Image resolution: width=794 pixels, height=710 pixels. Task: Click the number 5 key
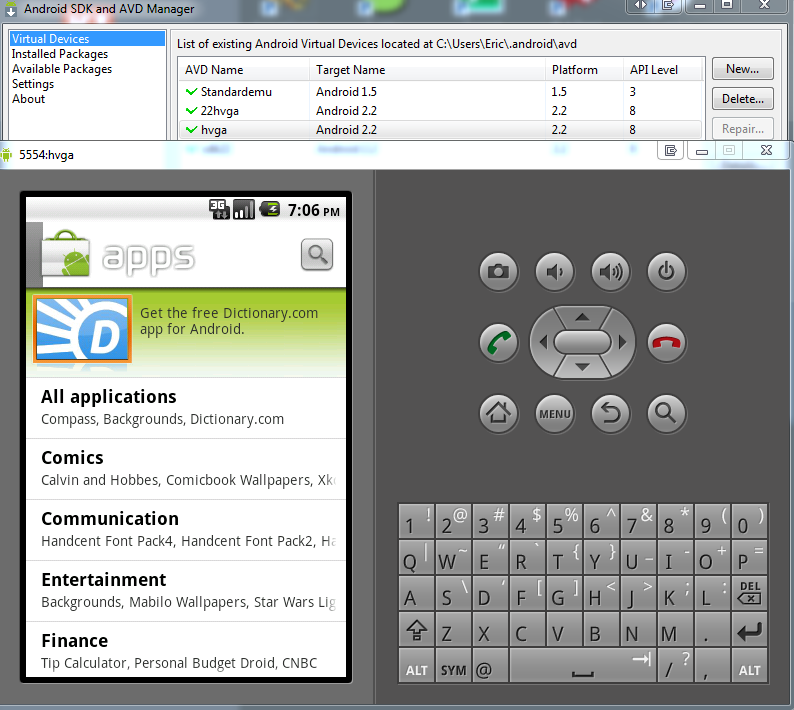pyautogui.click(x=564, y=521)
